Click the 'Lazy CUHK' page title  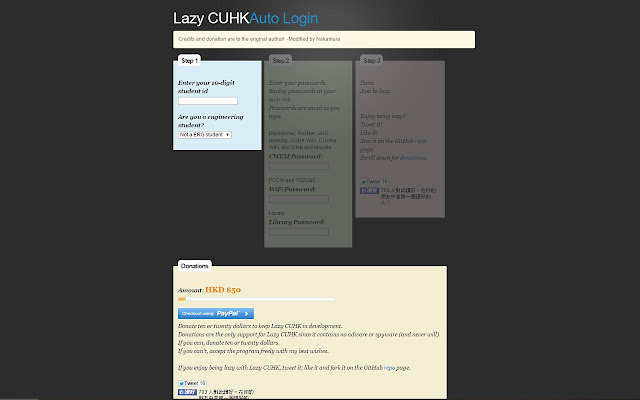(211, 18)
